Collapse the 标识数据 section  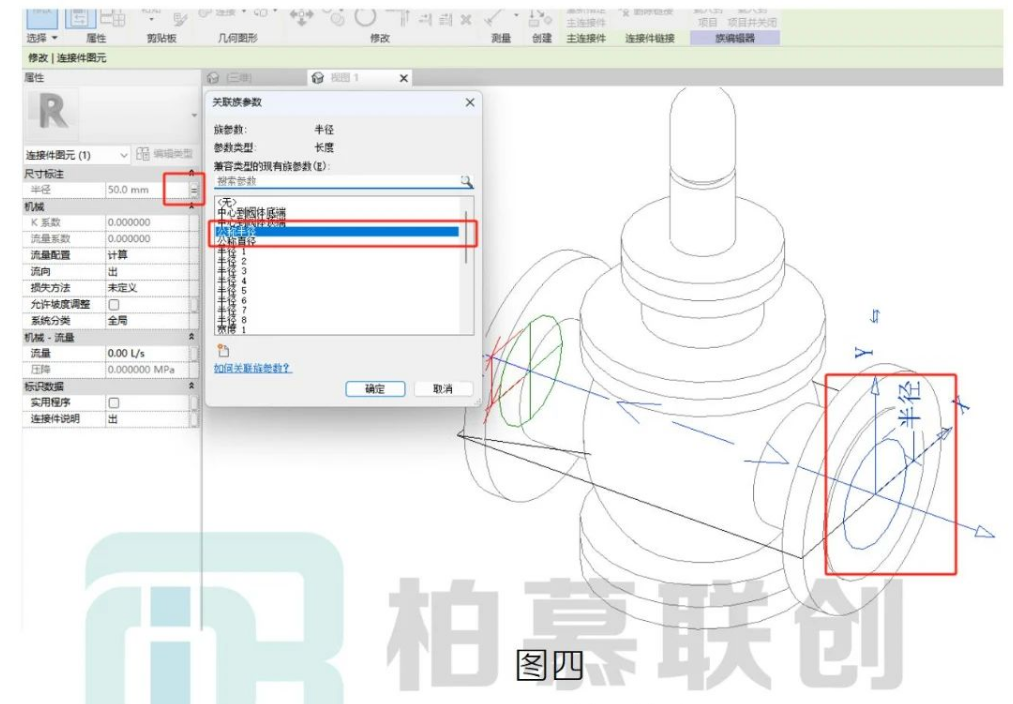(x=191, y=386)
